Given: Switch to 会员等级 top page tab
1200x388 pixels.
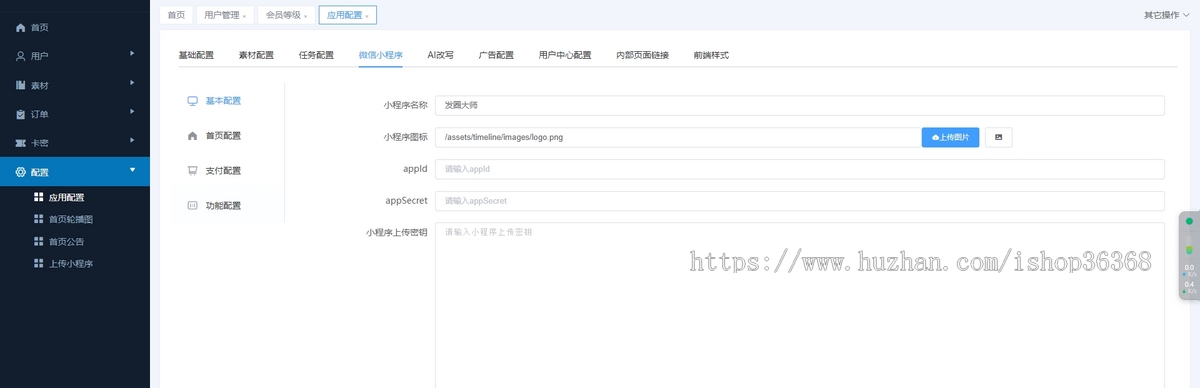Looking at the screenshot, I should click(x=286, y=15).
